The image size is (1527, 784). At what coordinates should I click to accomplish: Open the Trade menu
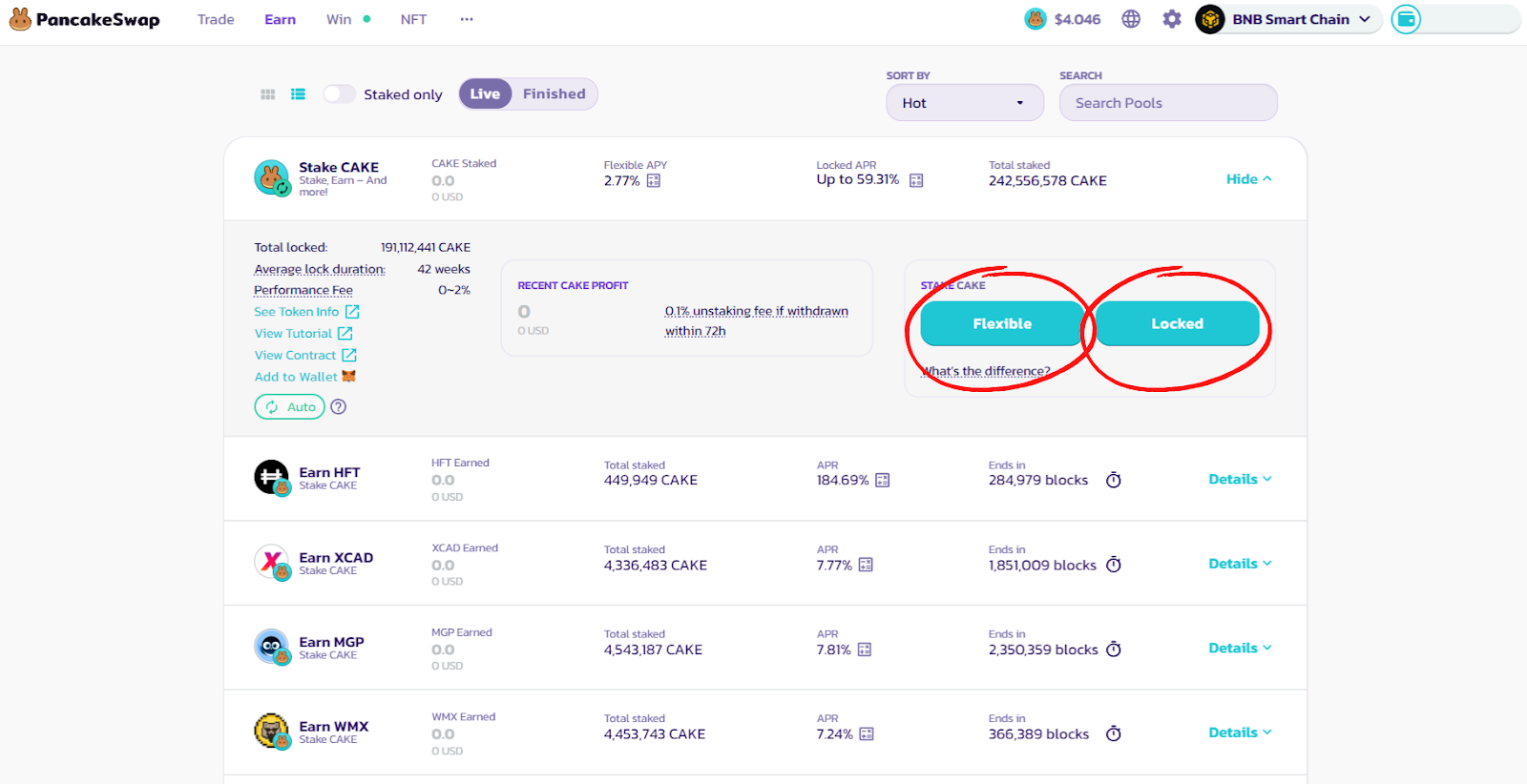216,19
